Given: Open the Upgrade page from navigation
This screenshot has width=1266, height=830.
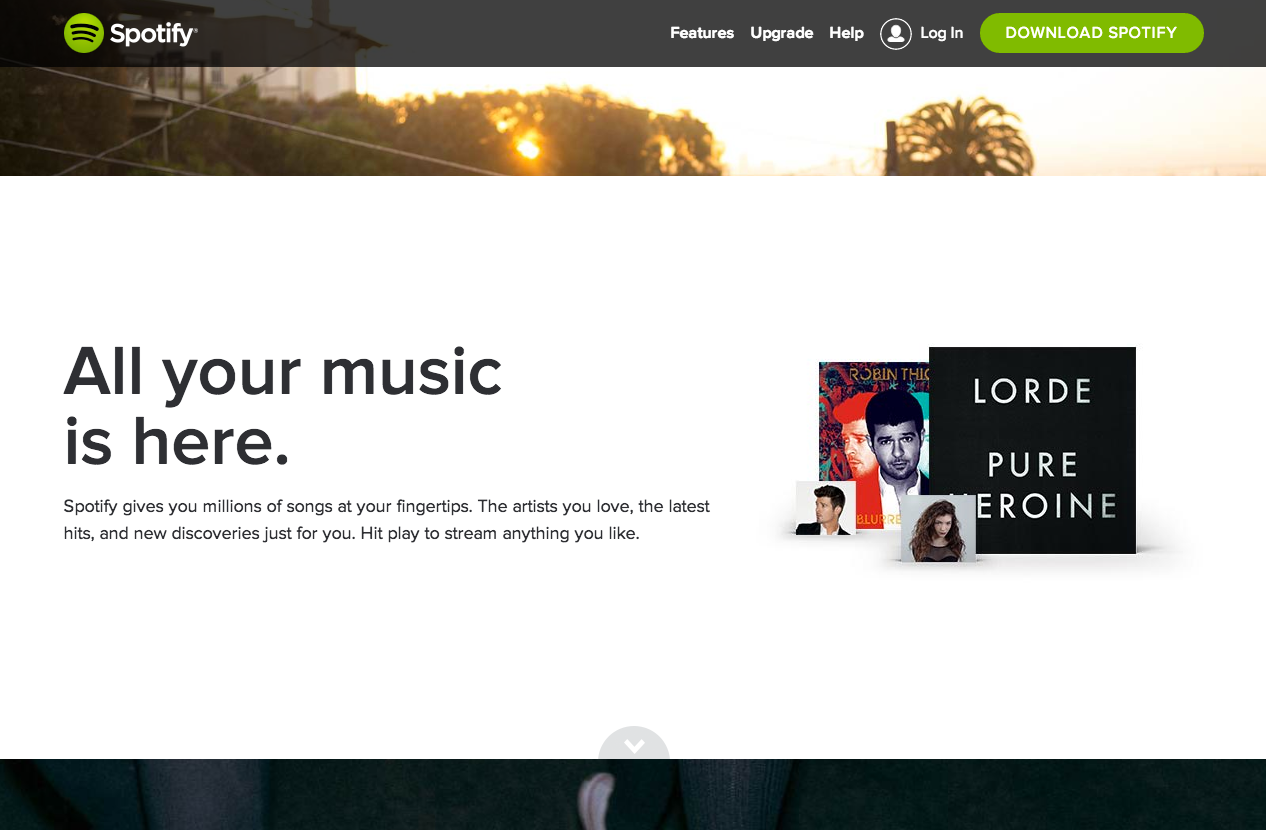Looking at the screenshot, I should tap(782, 33).
